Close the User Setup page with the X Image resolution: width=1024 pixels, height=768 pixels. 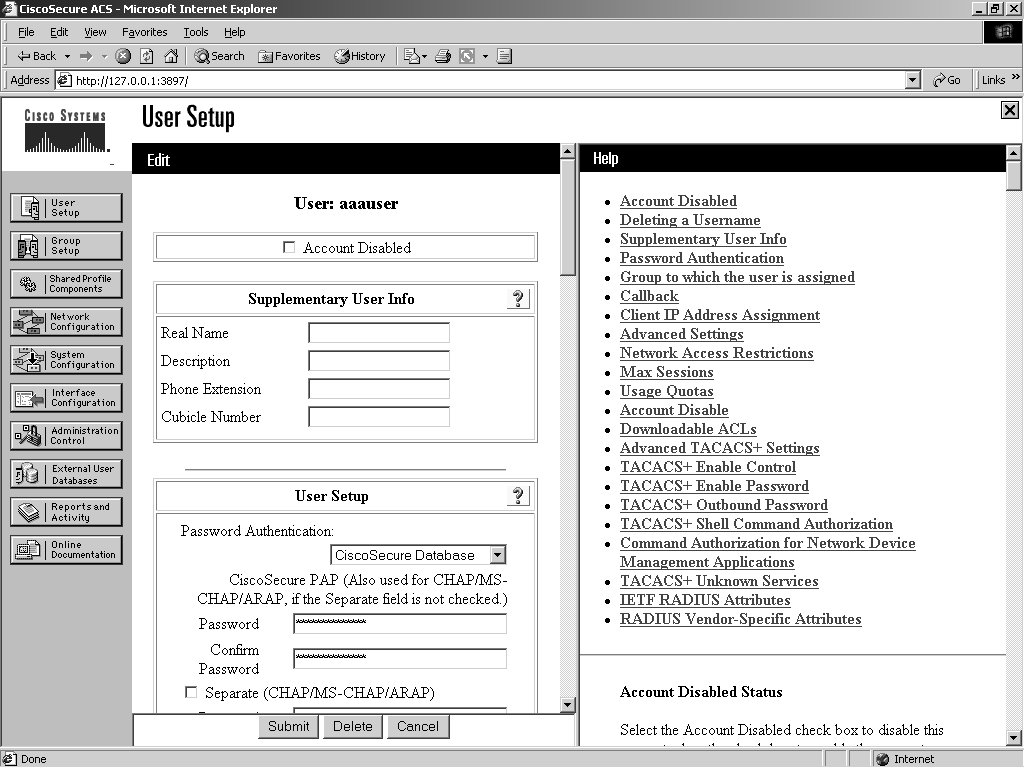pyautogui.click(x=1009, y=110)
